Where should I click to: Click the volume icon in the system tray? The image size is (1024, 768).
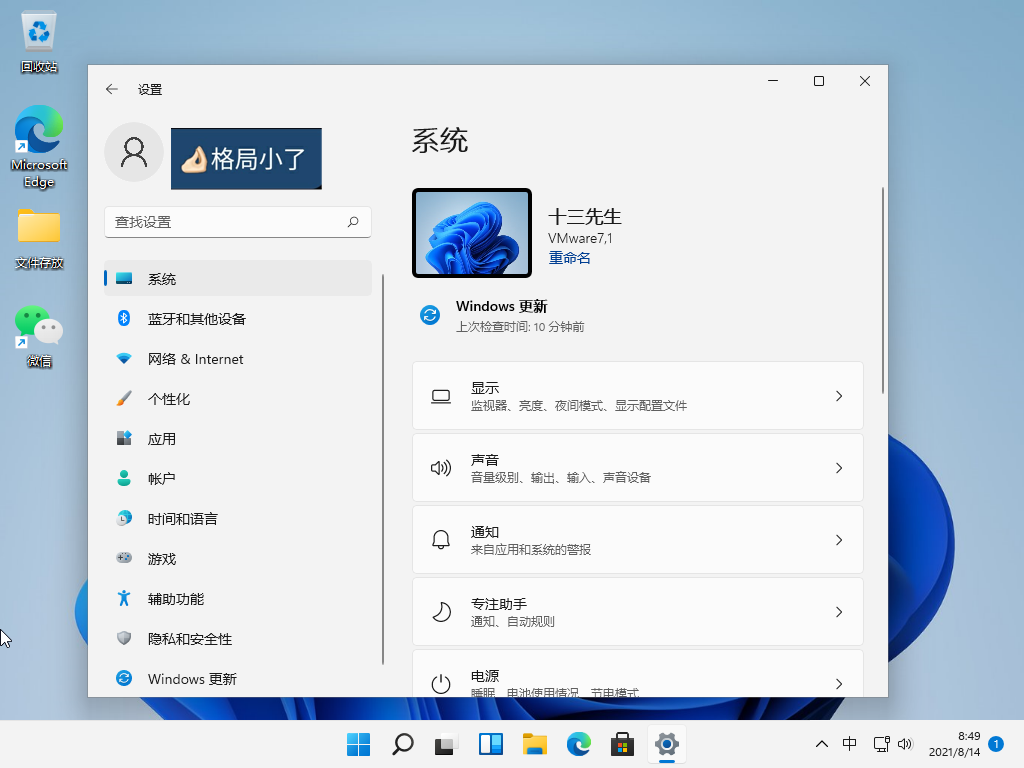(905, 744)
